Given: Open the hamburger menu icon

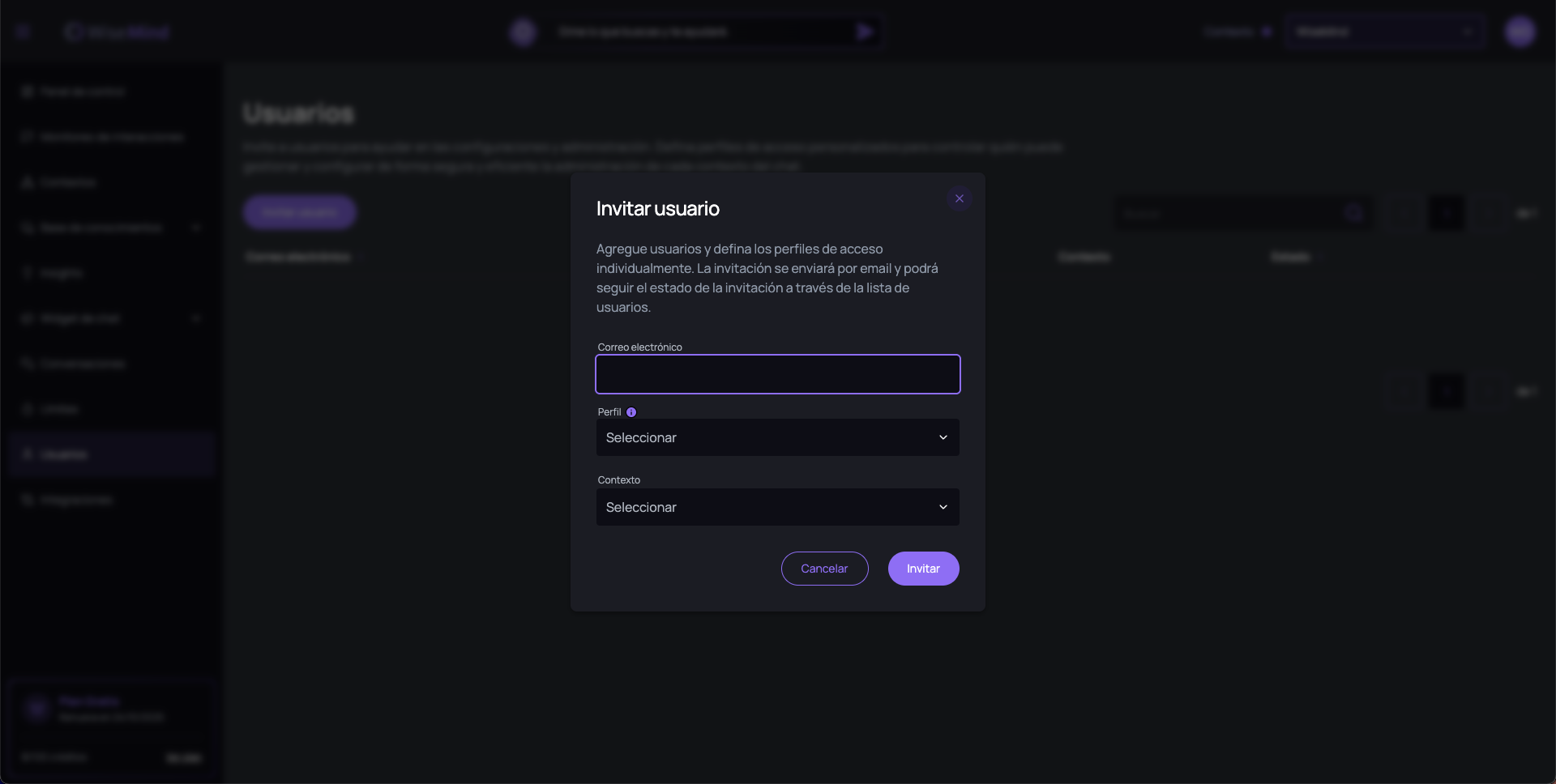Looking at the screenshot, I should tap(23, 32).
